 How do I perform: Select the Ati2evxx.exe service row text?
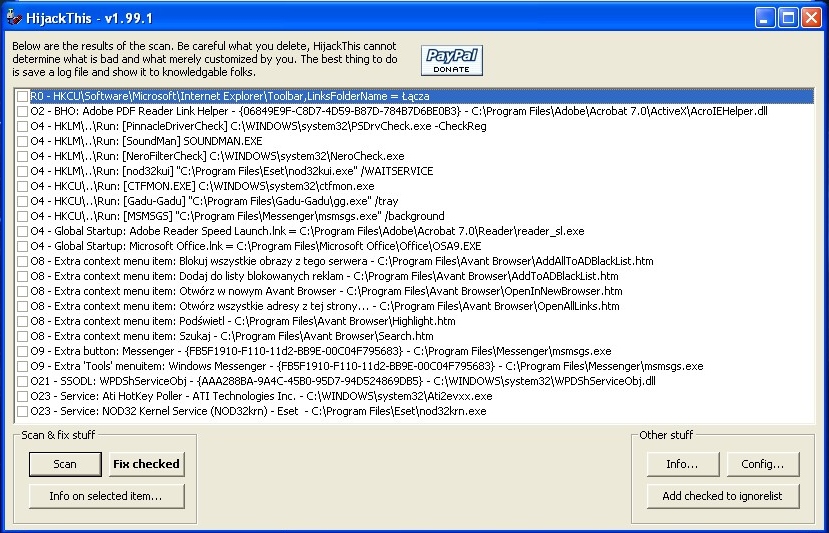261,396
